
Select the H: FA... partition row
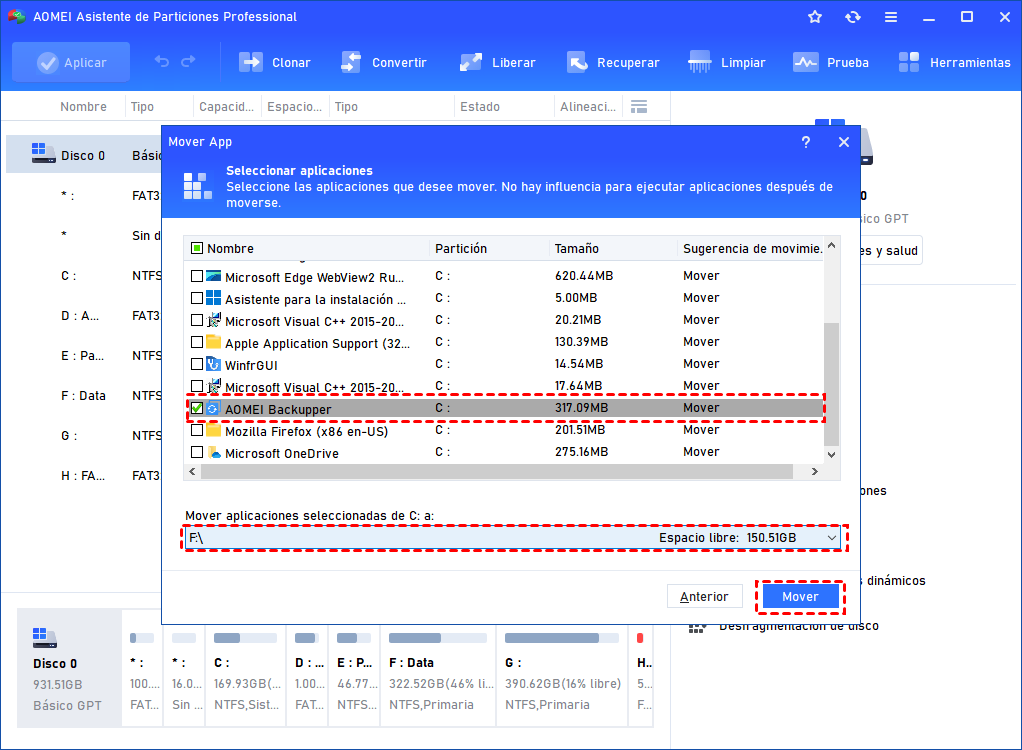point(83,476)
